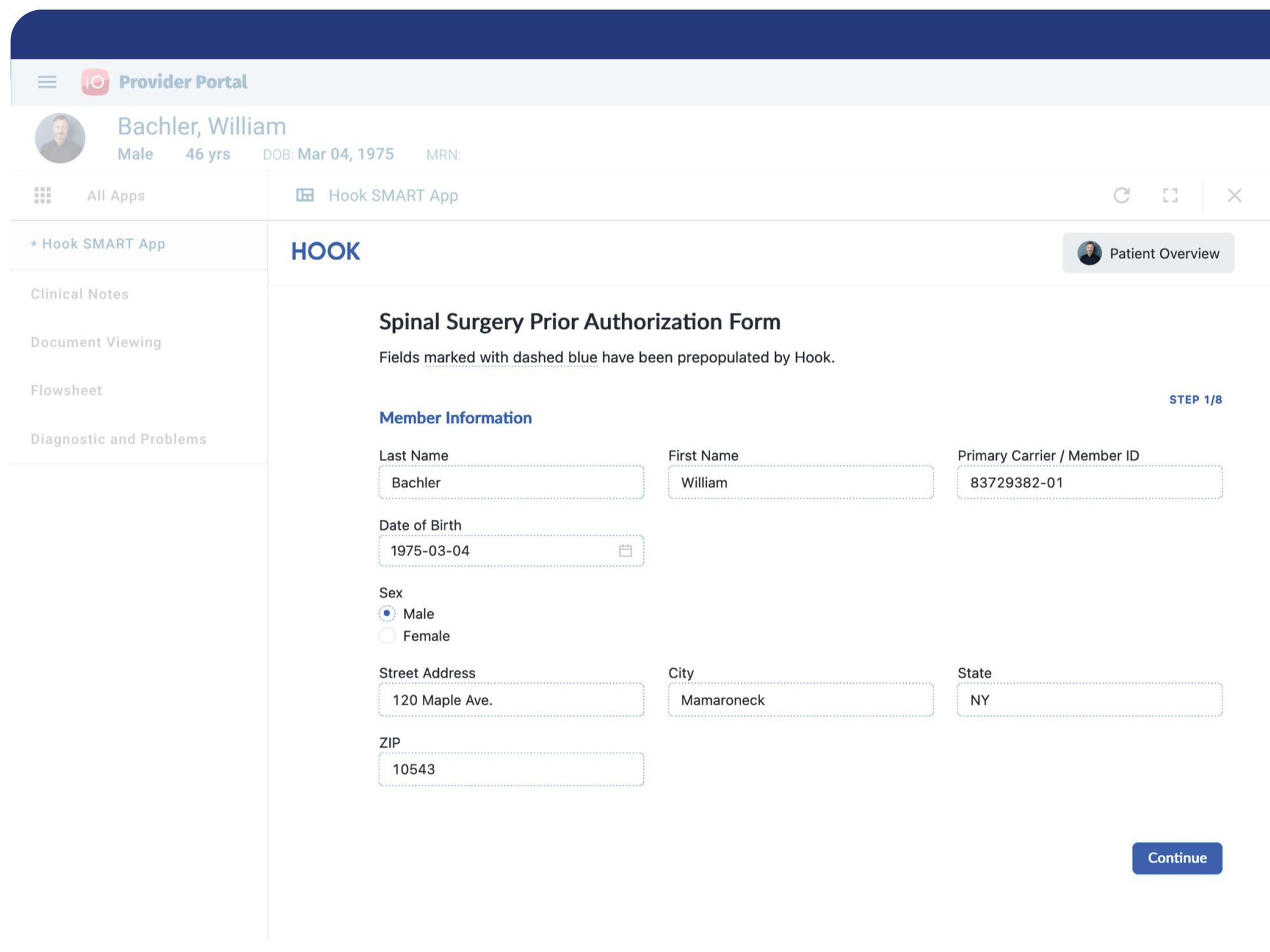Viewport: 1270px width, 952px height.
Task: Select the Male radio button
Action: (x=387, y=614)
